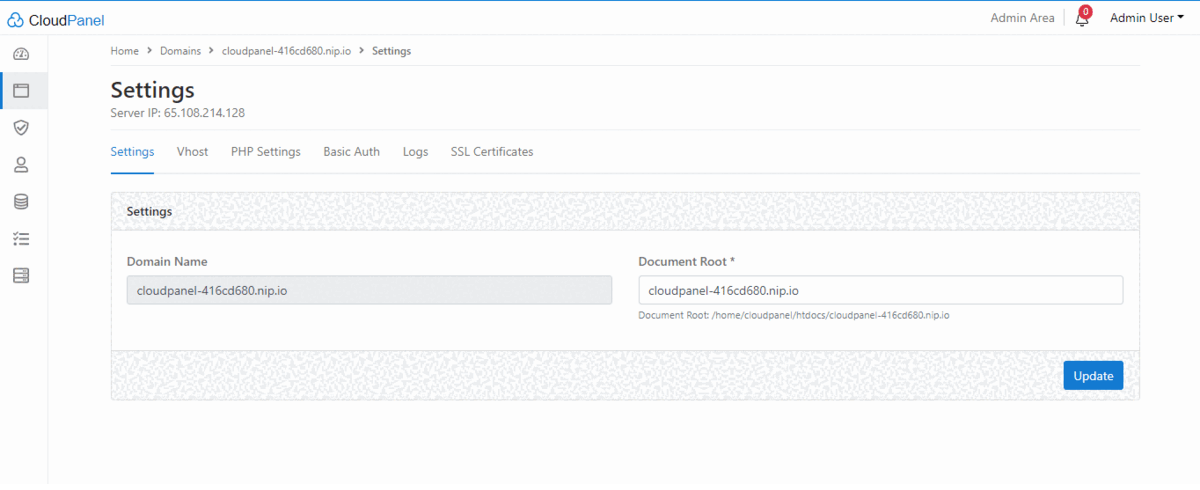Click the server Instance icon in sidebar

click(x=21, y=276)
